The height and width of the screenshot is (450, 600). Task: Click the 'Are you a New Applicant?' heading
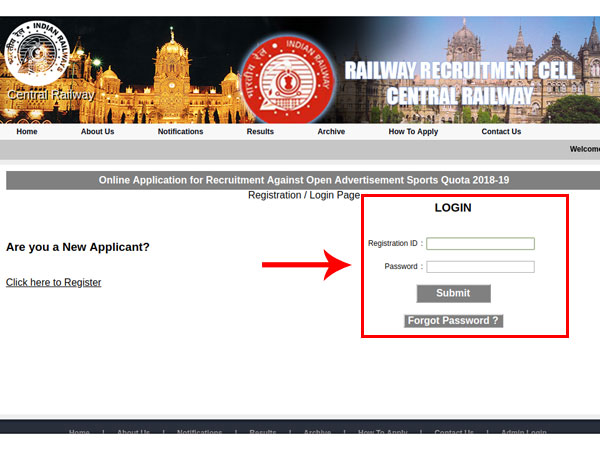[78, 247]
